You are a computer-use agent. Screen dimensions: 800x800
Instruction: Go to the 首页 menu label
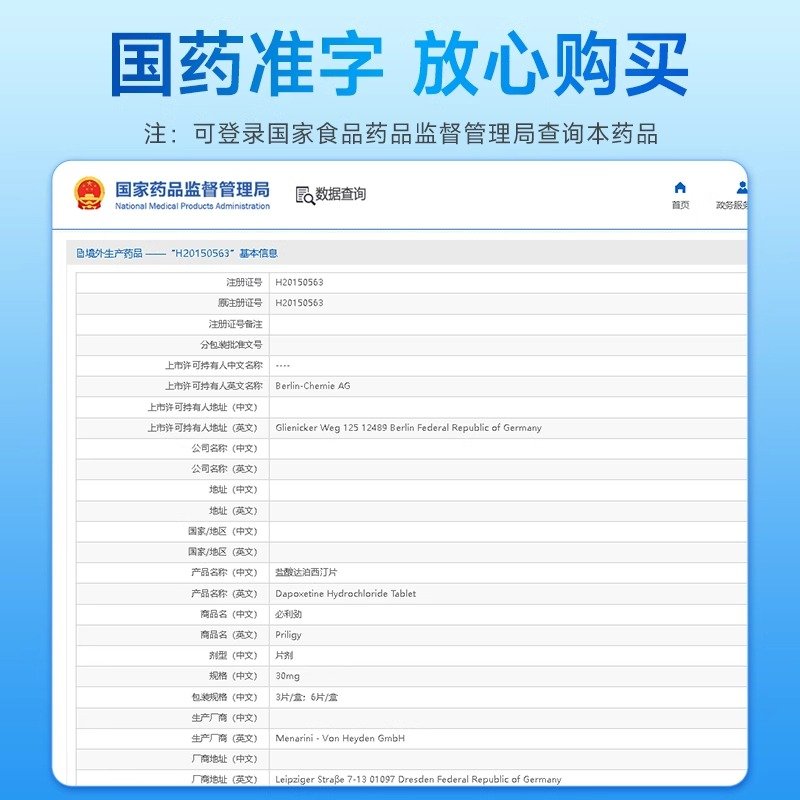[x=680, y=205]
